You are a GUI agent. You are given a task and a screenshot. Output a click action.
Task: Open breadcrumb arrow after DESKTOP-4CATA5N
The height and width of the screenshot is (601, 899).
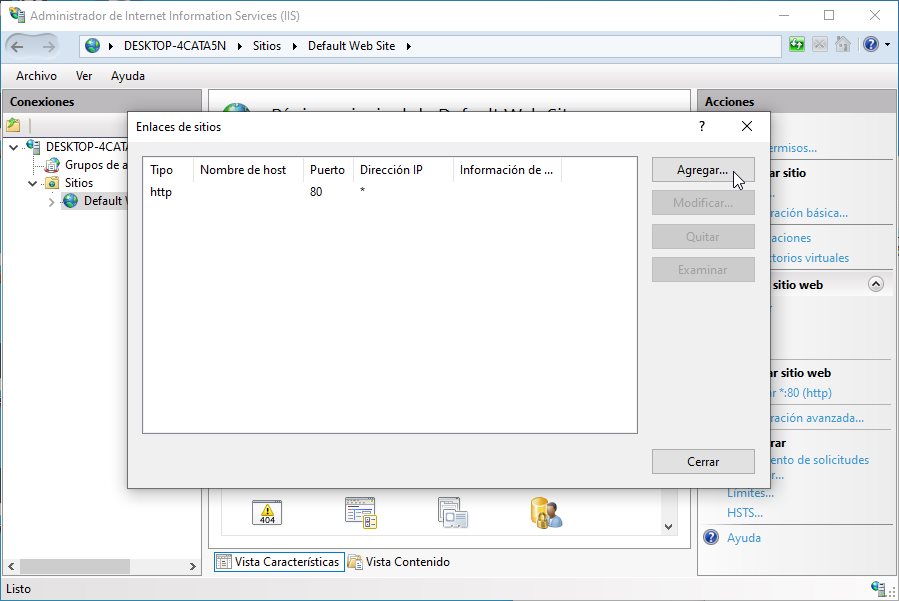pos(240,46)
